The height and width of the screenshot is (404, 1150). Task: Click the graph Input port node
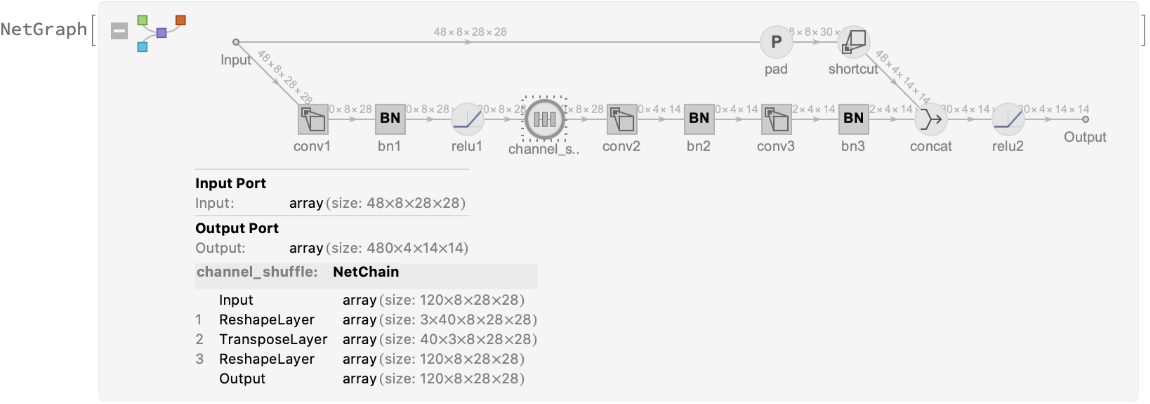(236, 43)
